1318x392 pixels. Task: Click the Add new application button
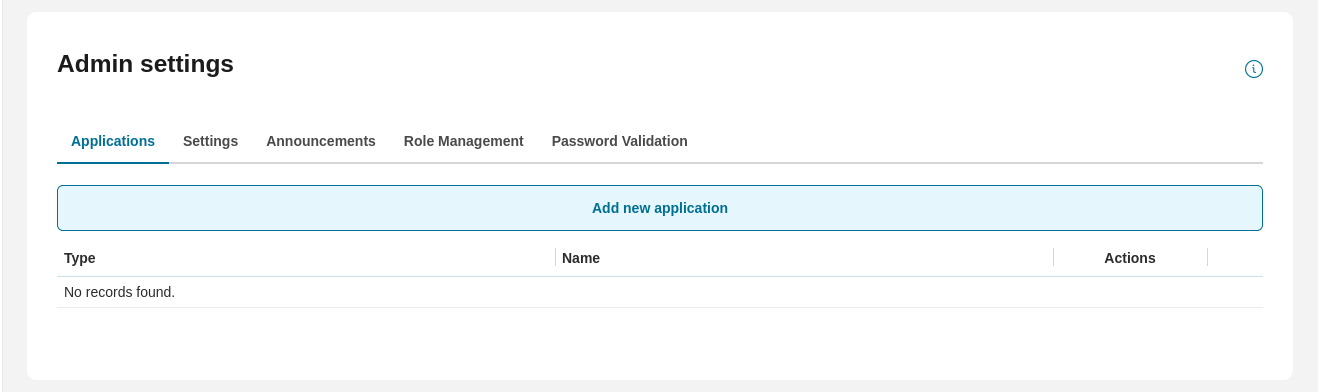tap(660, 208)
